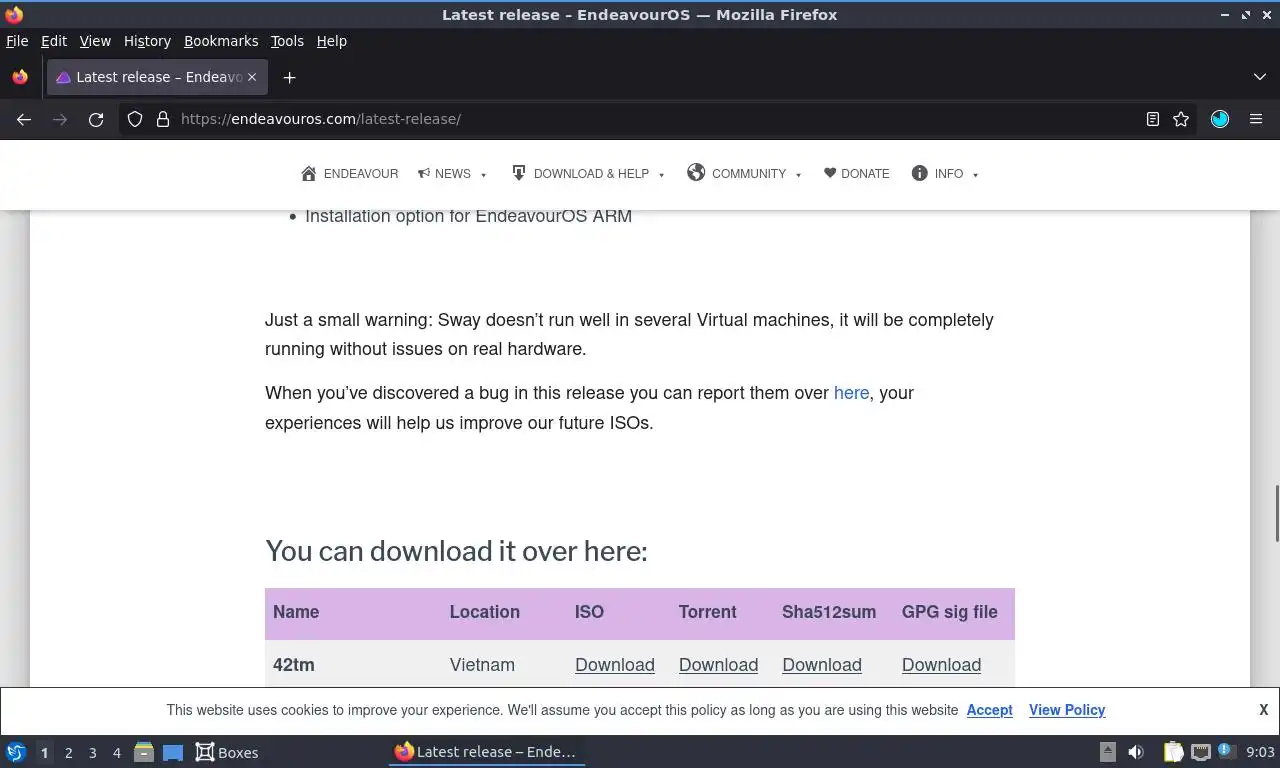Bookmark this page with the star
The height and width of the screenshot is (768, 1280).
[x=1181, y=119]
